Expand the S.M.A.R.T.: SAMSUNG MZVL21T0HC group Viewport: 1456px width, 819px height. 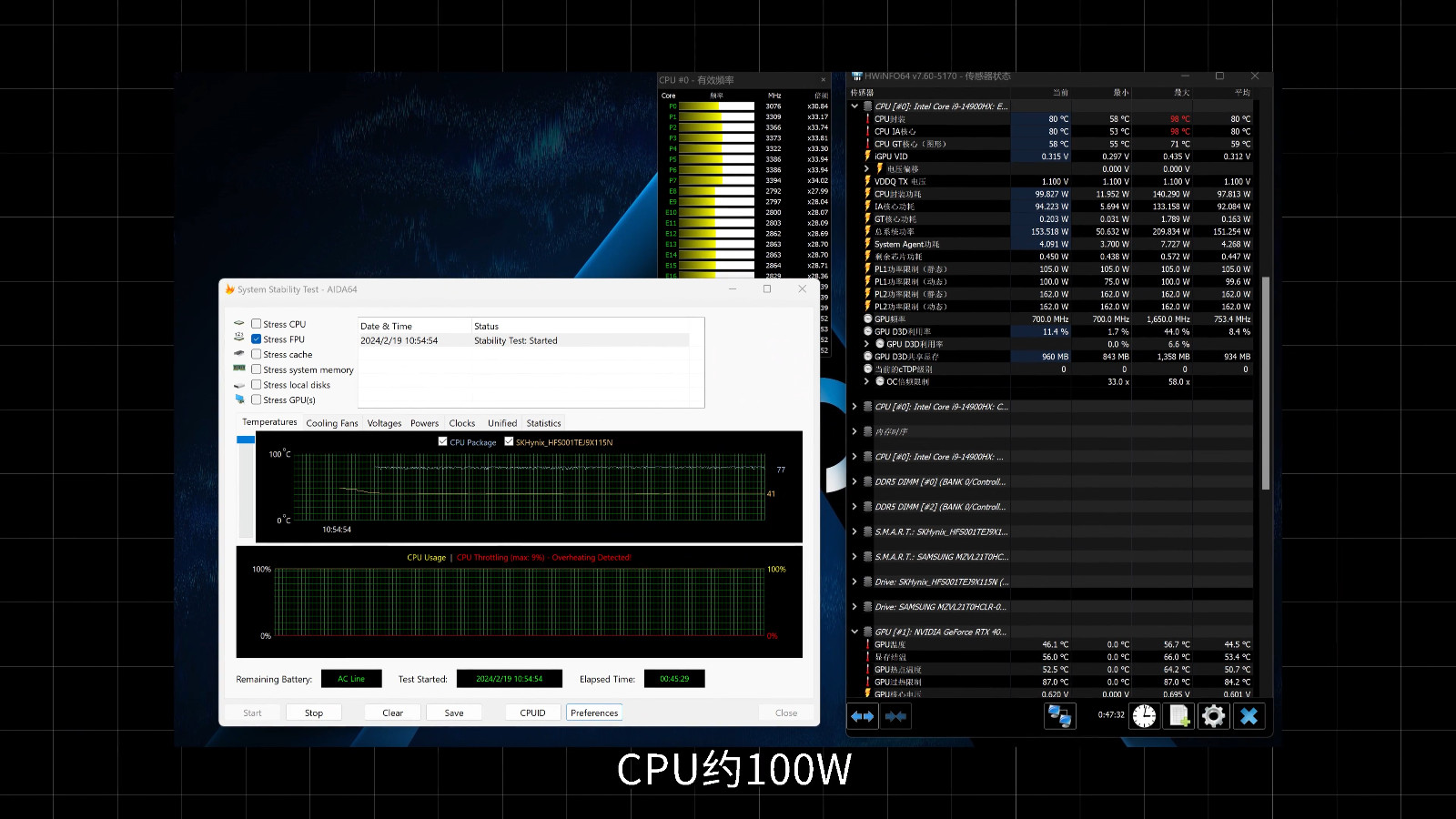pyautogui.click(x=854, y=557)
